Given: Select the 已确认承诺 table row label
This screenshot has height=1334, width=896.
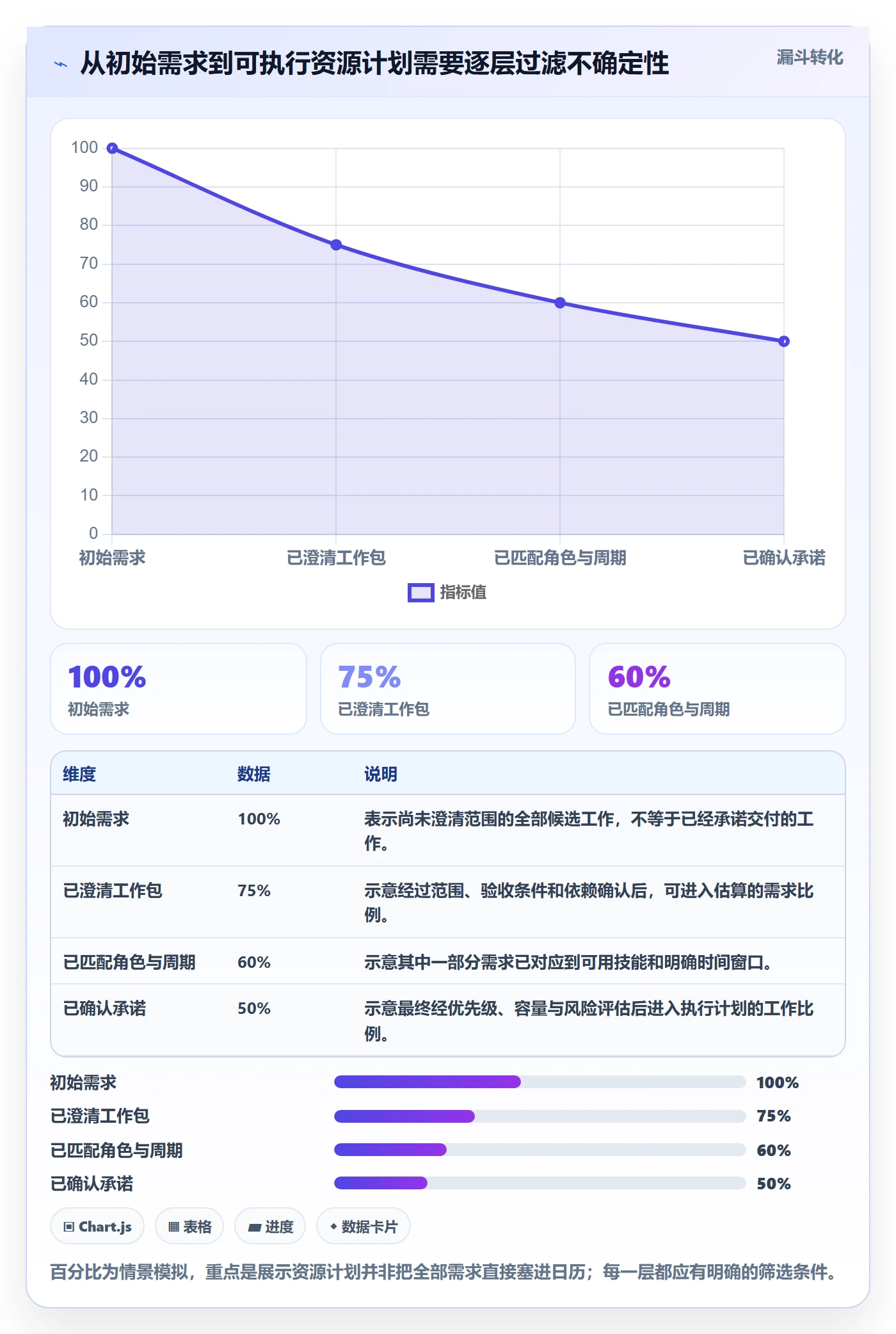Looking at the screenshot, I should tap(104, 1008).
